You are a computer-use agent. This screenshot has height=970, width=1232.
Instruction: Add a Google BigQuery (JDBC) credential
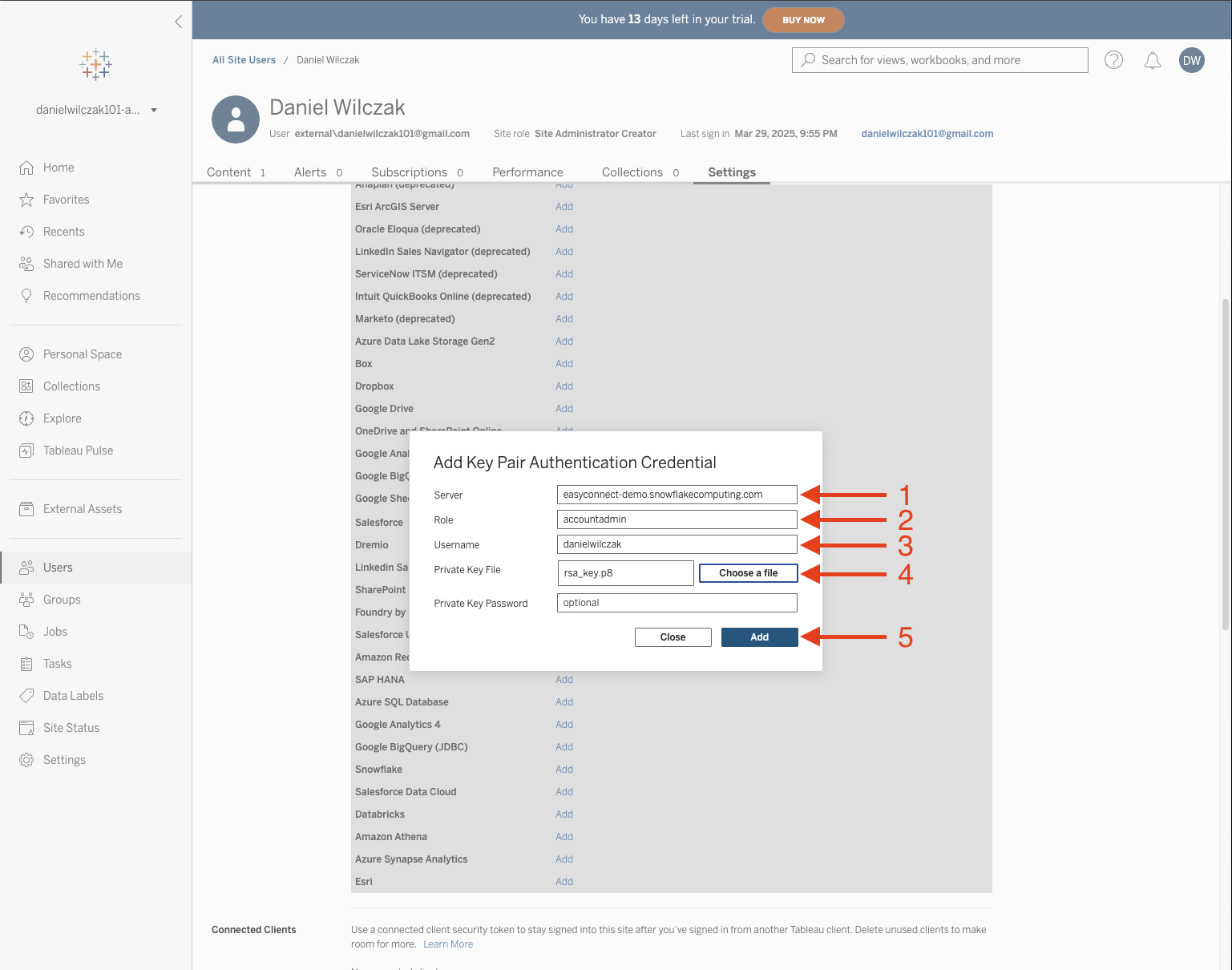[x=564, y=747]
